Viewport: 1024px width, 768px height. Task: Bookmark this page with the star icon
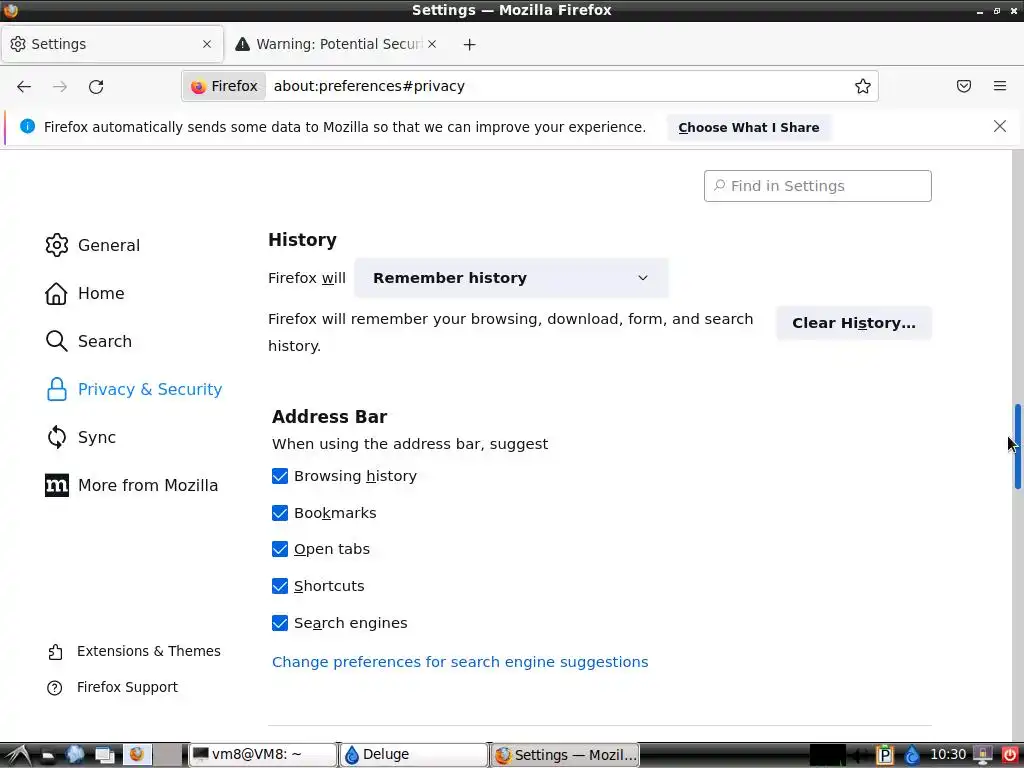point(863,86)
